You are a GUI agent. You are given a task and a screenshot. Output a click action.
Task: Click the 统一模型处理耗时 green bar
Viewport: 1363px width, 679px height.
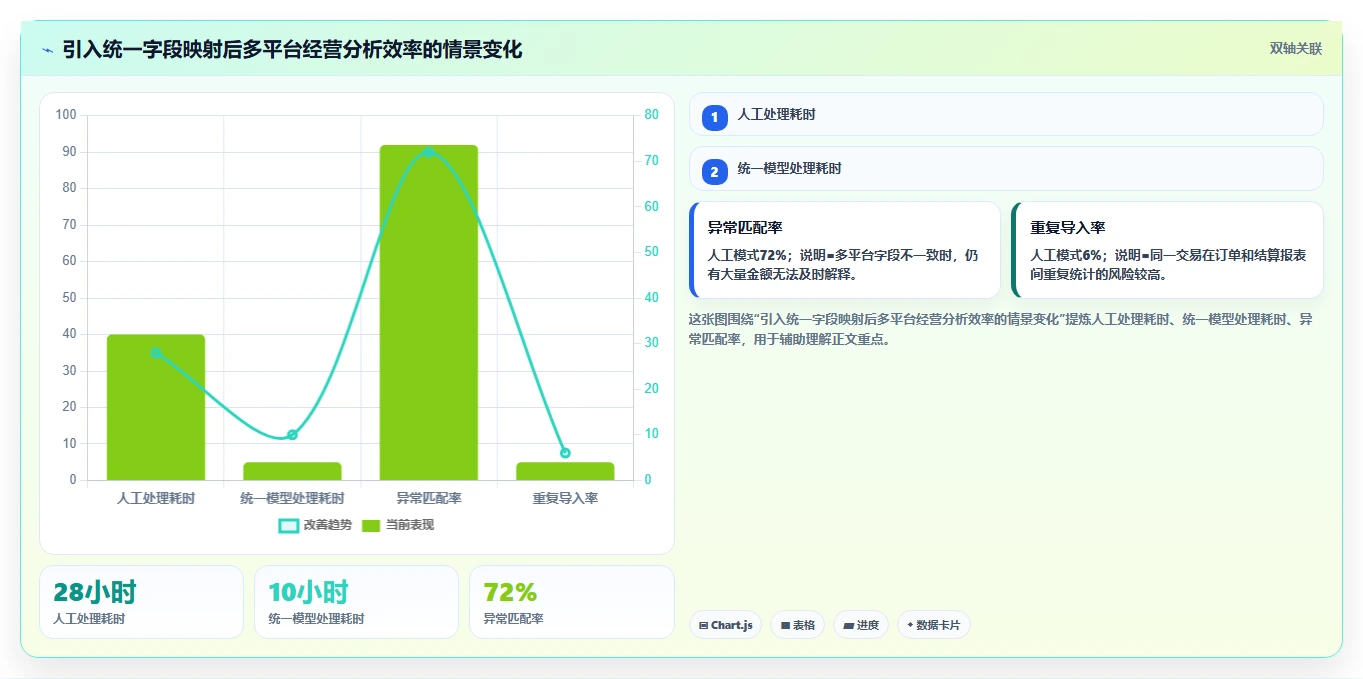tap(292, 471)
